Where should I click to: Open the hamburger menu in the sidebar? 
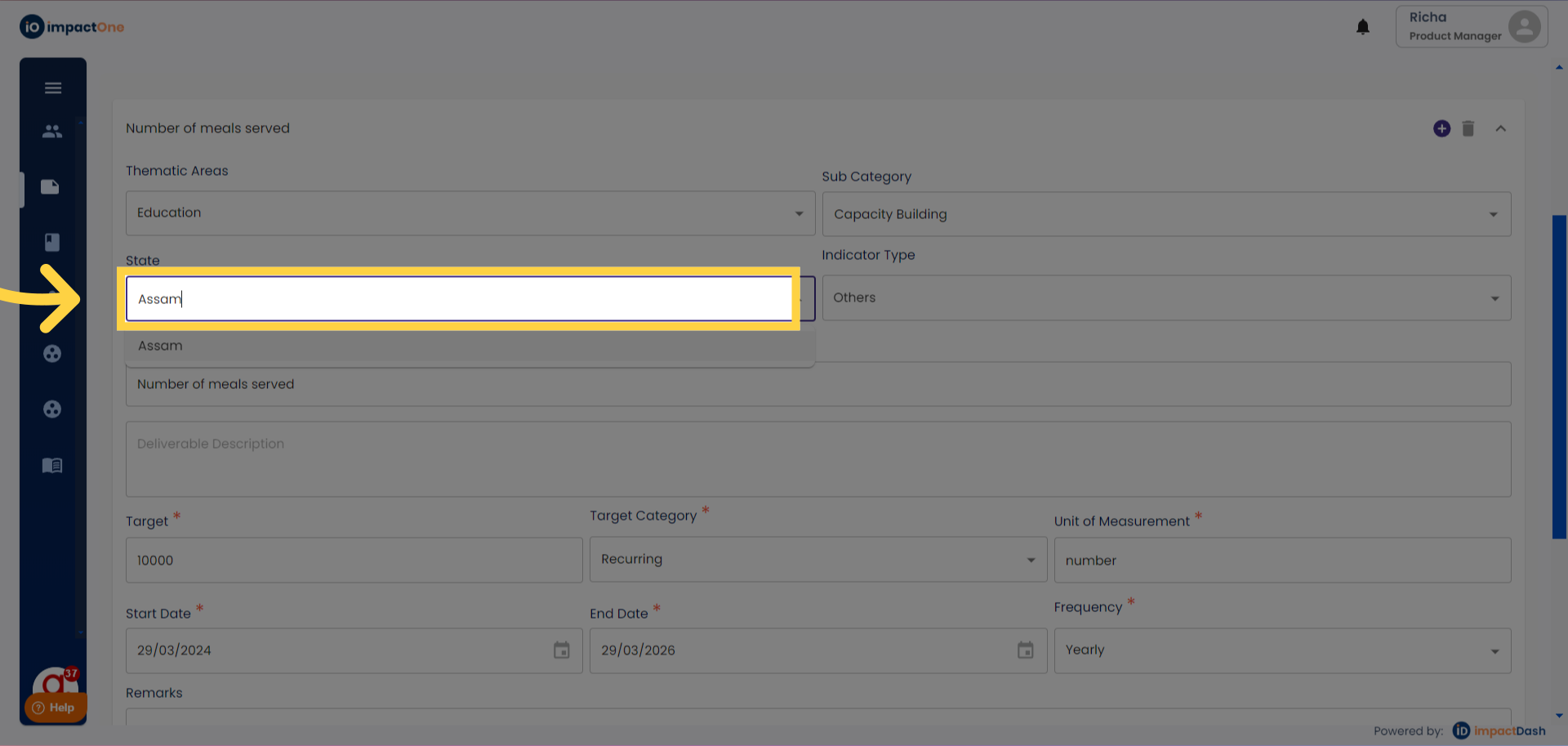tap(53, 88)
